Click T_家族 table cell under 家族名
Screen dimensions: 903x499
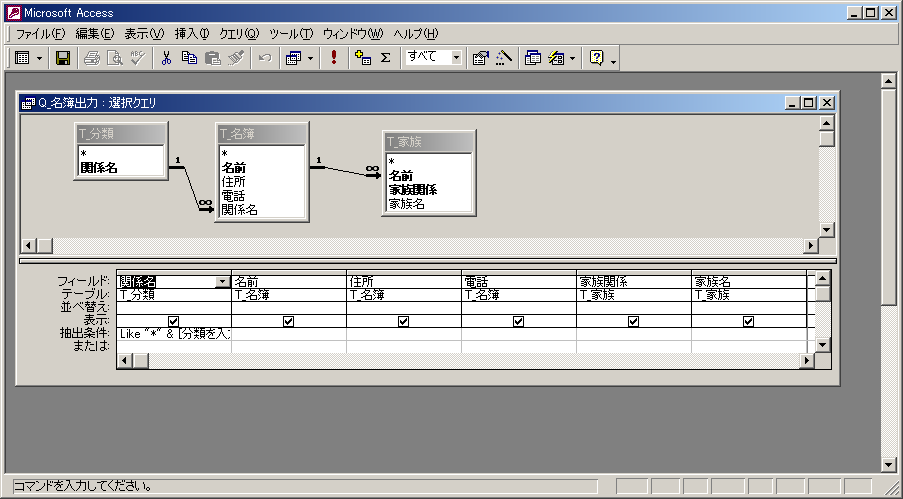(x=749, y=295)
